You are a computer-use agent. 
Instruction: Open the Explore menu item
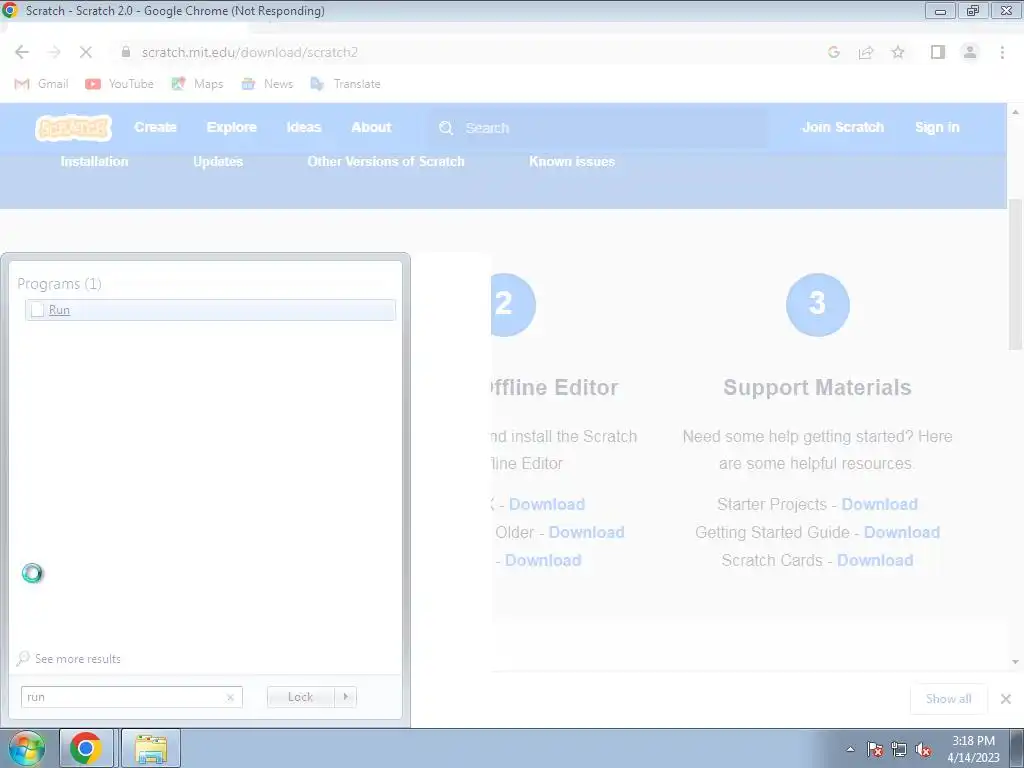coord(232,127)
